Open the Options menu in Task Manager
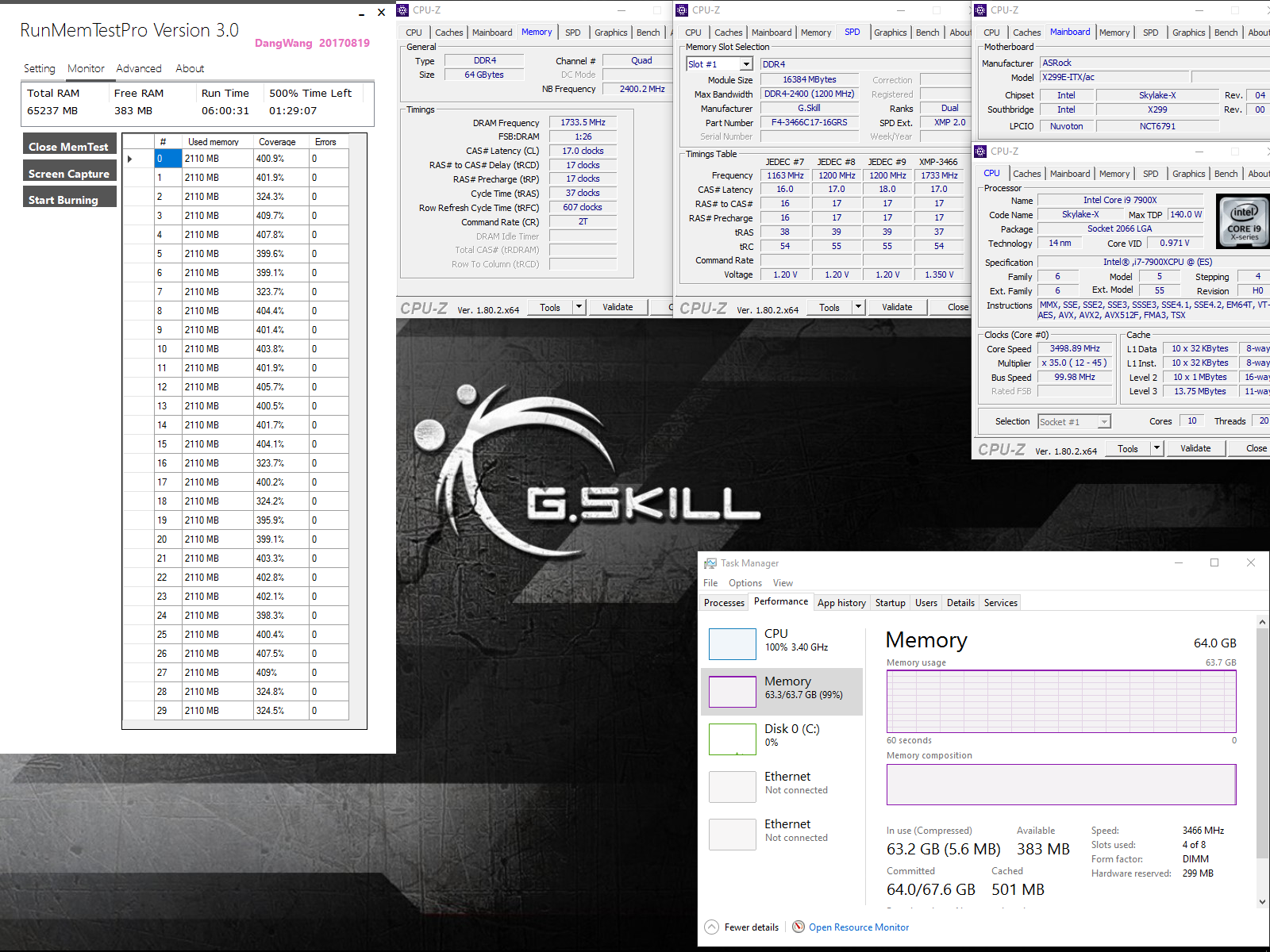The width and height of the screenshot is (1270, 952). 745,582
